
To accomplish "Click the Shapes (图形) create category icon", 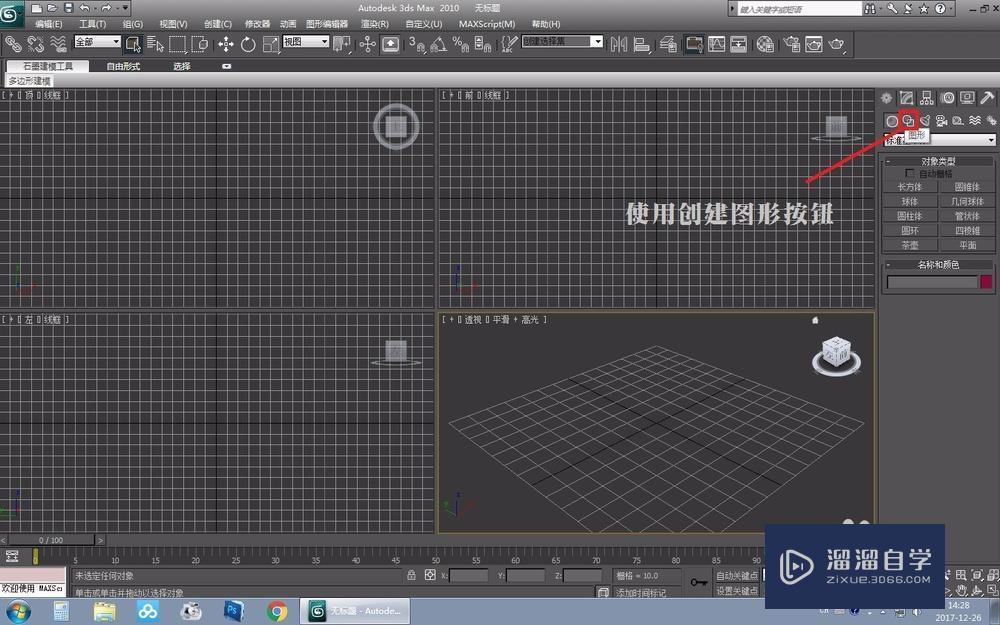I will tap(908, 121).
